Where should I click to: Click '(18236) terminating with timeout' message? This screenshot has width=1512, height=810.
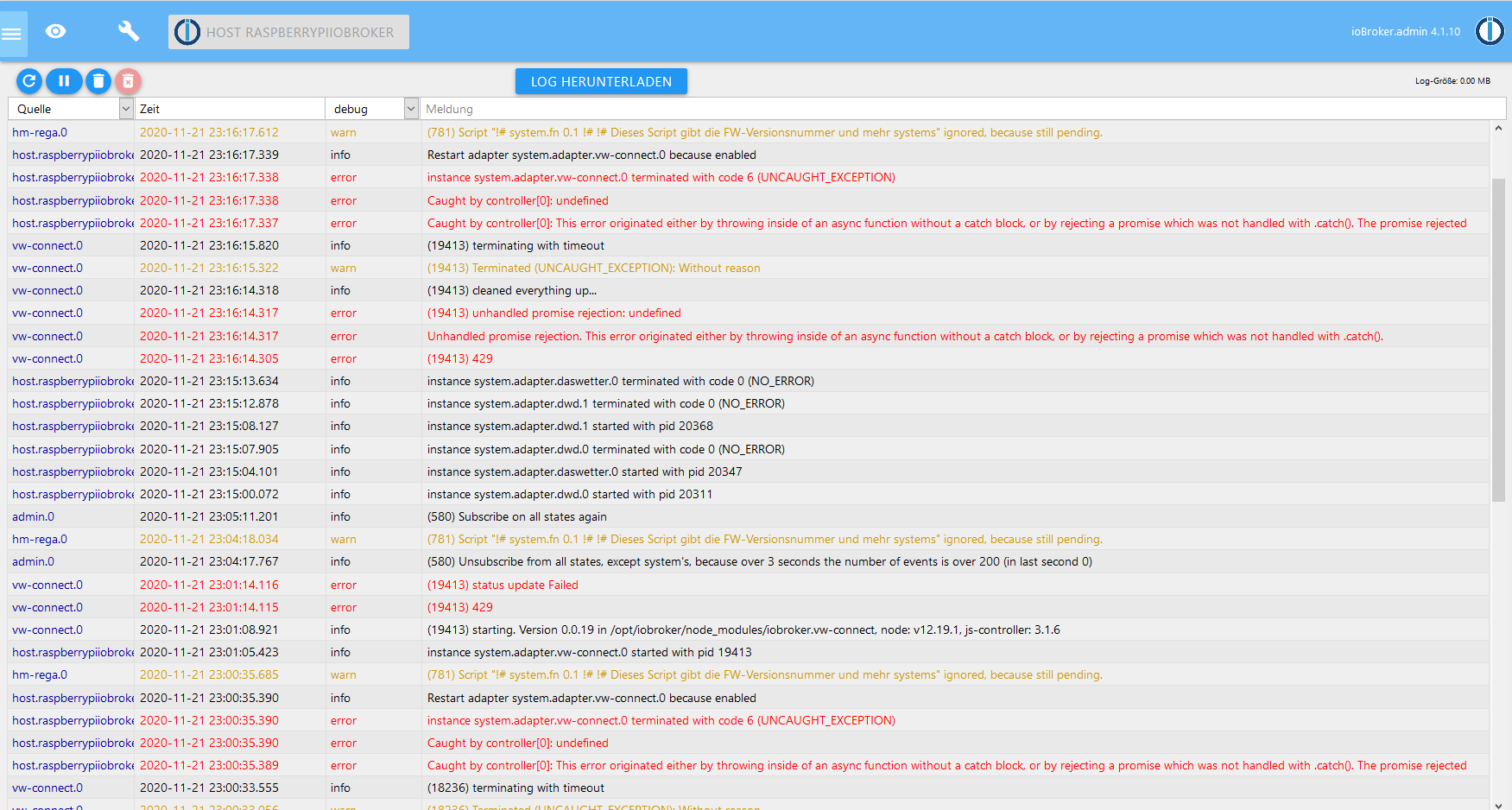[x=516, y=788]
